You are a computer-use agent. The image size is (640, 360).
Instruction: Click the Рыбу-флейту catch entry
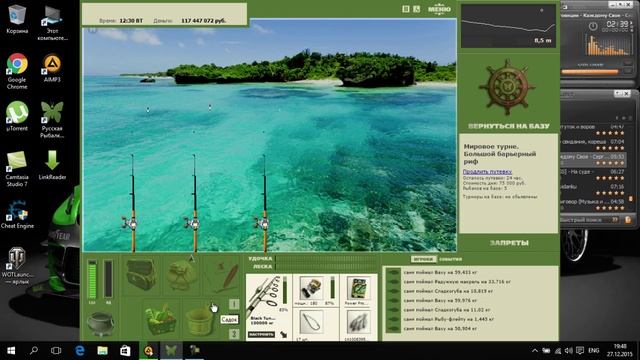coord(449,319)
